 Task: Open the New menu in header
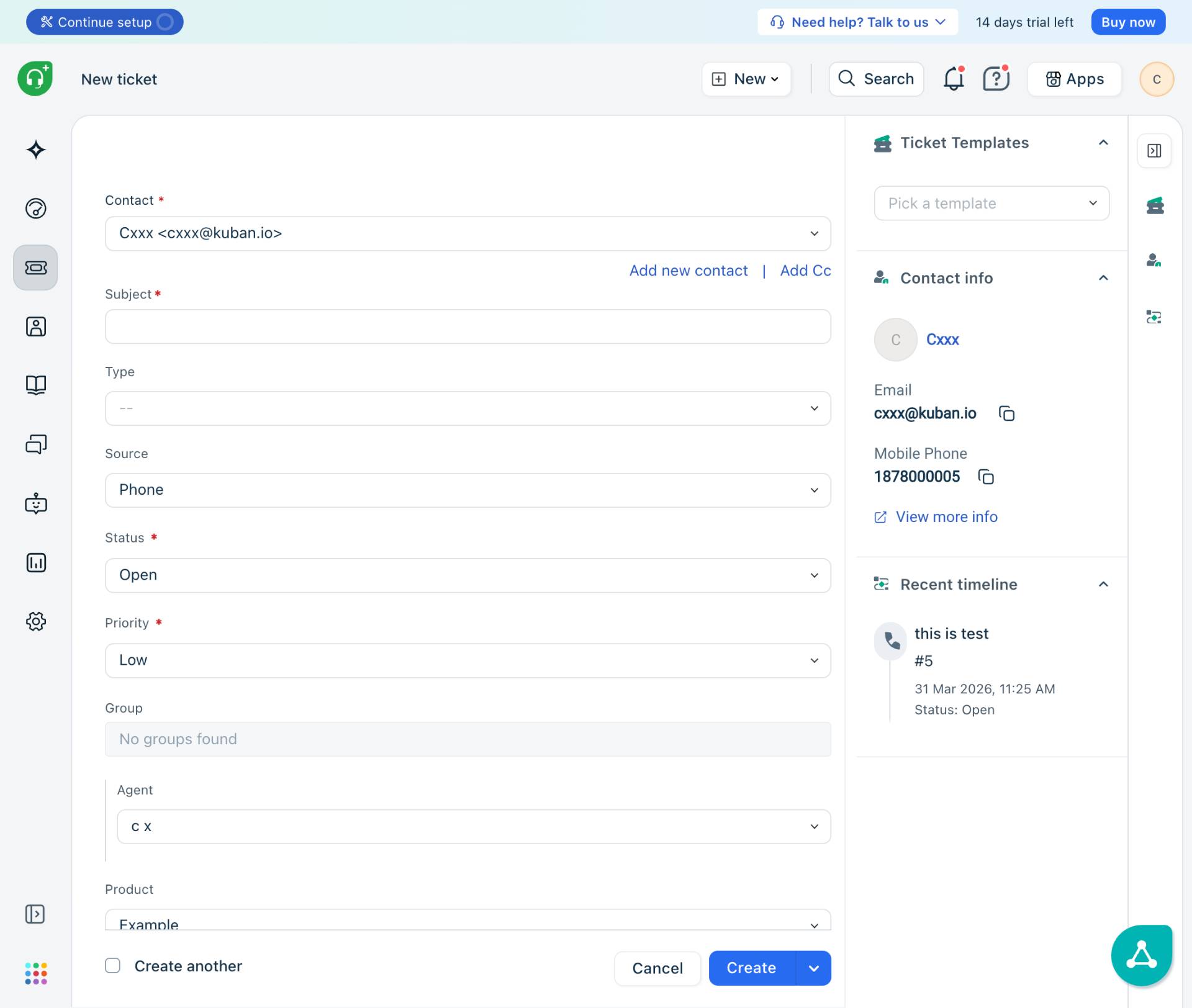(x=746, y=79)
